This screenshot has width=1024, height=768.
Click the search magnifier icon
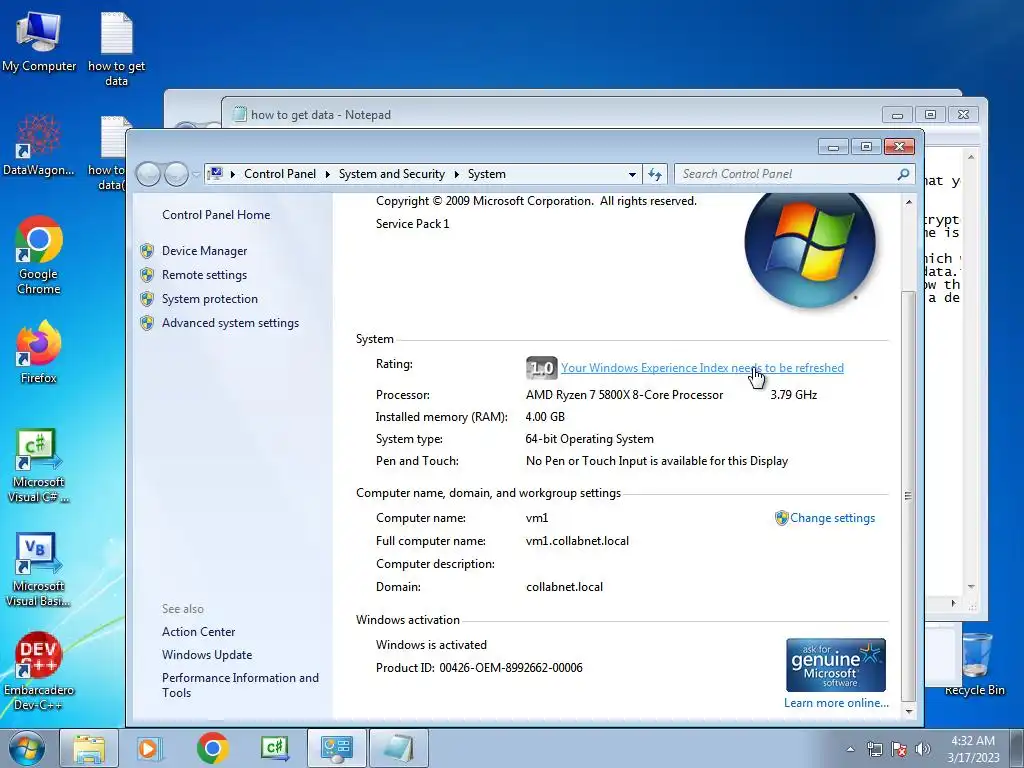coord(903,174)
